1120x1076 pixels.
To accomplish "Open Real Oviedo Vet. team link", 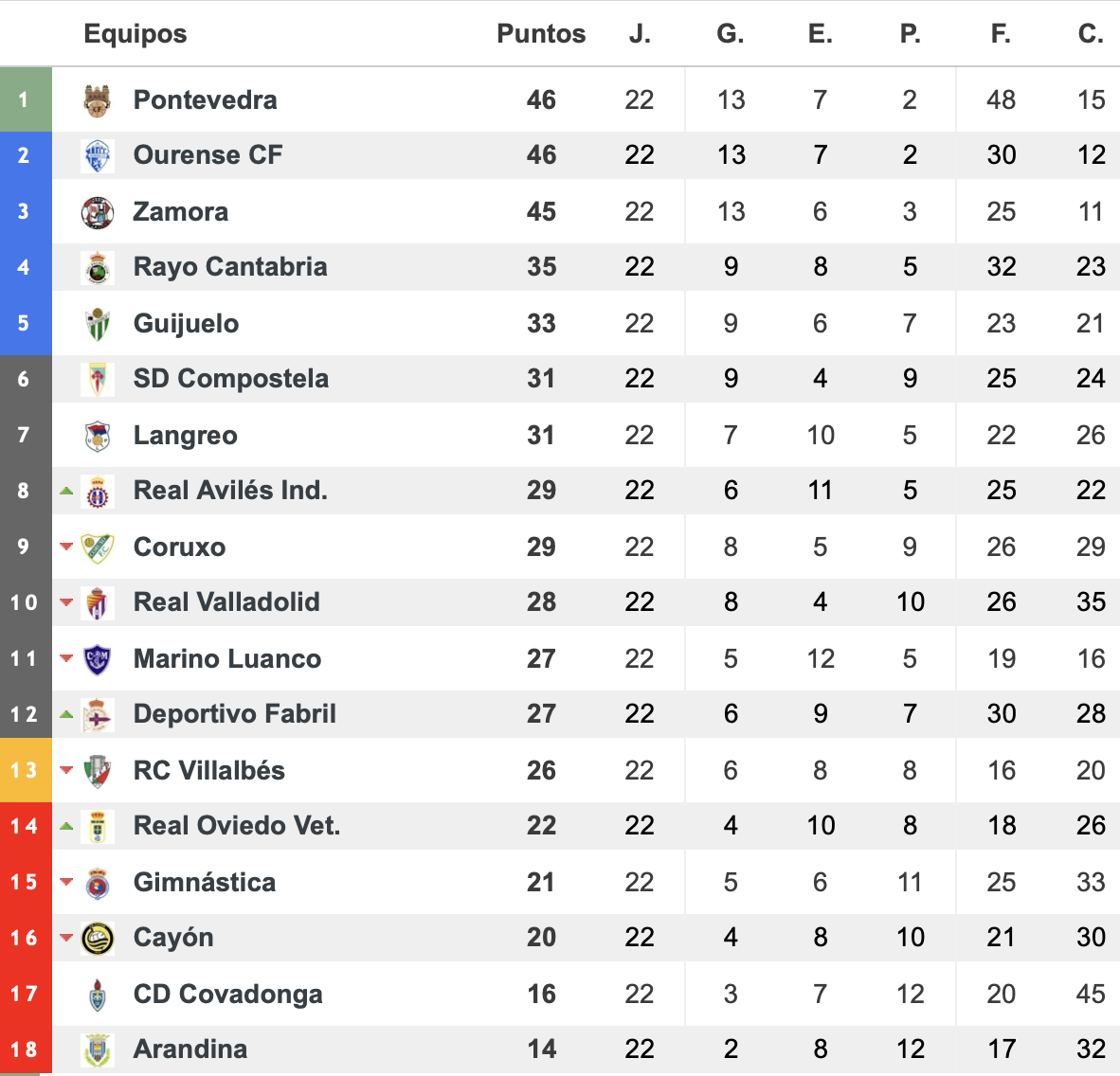I will [237, 825].
